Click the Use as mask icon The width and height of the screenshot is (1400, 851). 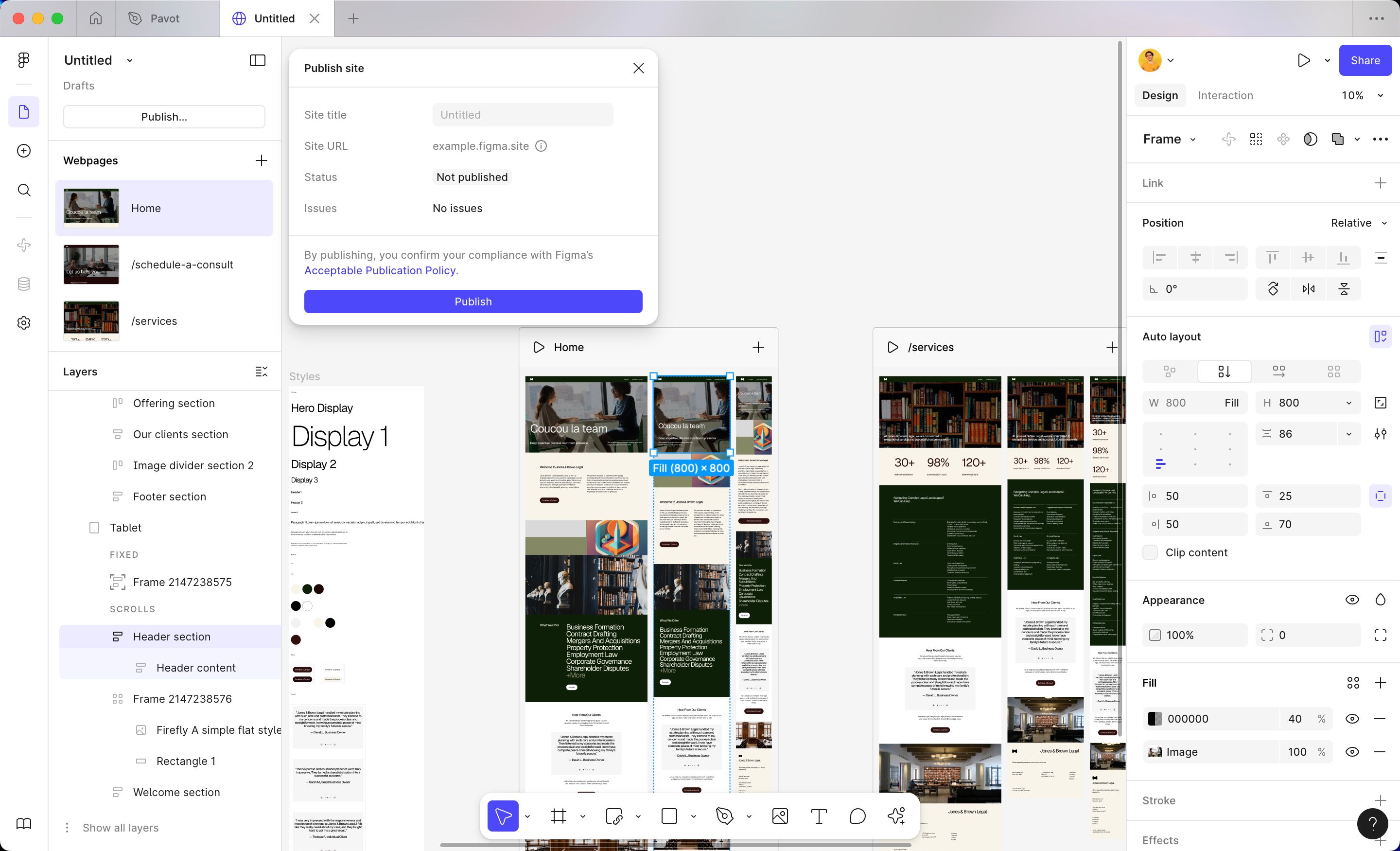point(1310,139)
